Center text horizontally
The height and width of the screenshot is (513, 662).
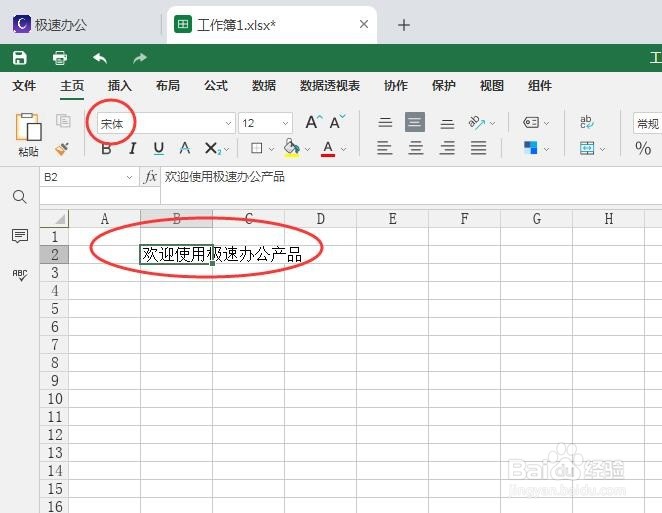point(416,148)
